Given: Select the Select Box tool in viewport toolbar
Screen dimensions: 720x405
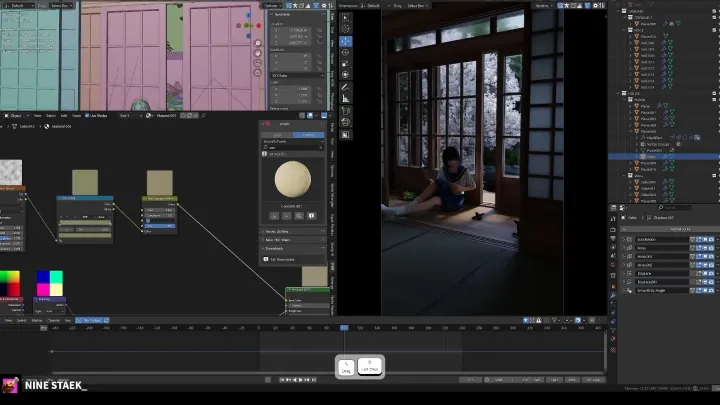Looking at the screenshot, I should click(x=345, y=17).
